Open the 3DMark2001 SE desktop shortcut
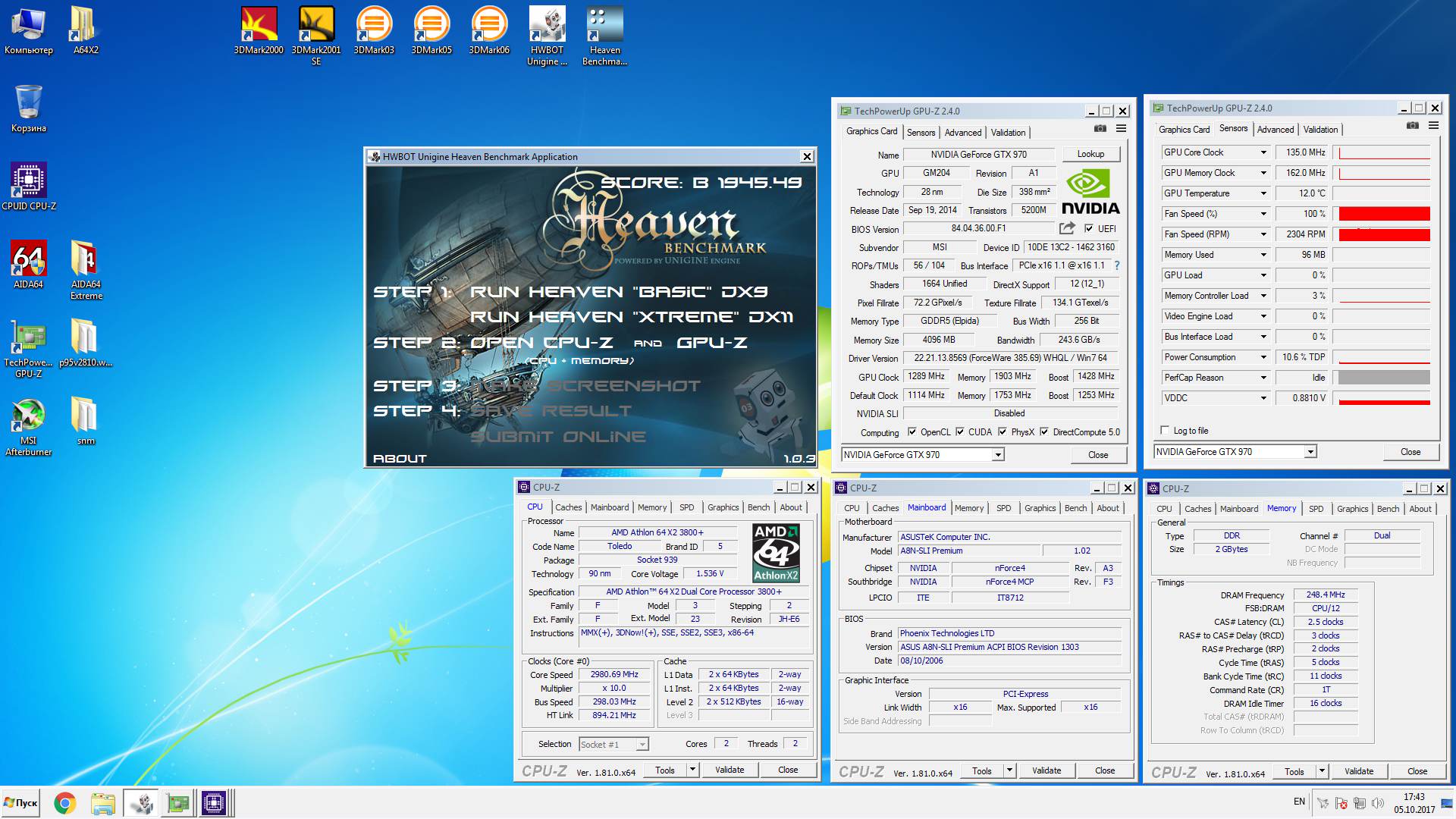Viewport: 1456px width, 819px height. click(316, 36)
